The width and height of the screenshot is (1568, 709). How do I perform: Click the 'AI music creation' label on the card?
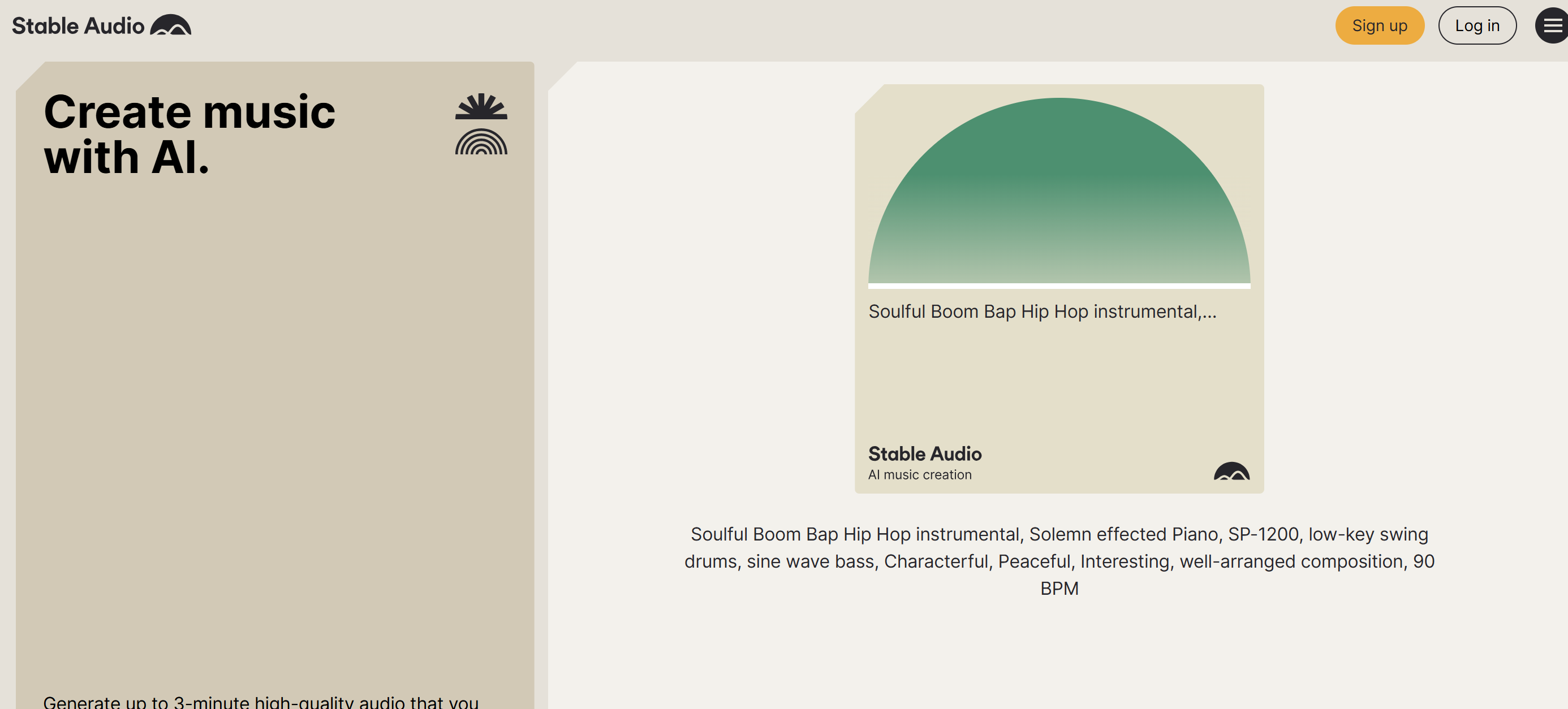point(919,474)
